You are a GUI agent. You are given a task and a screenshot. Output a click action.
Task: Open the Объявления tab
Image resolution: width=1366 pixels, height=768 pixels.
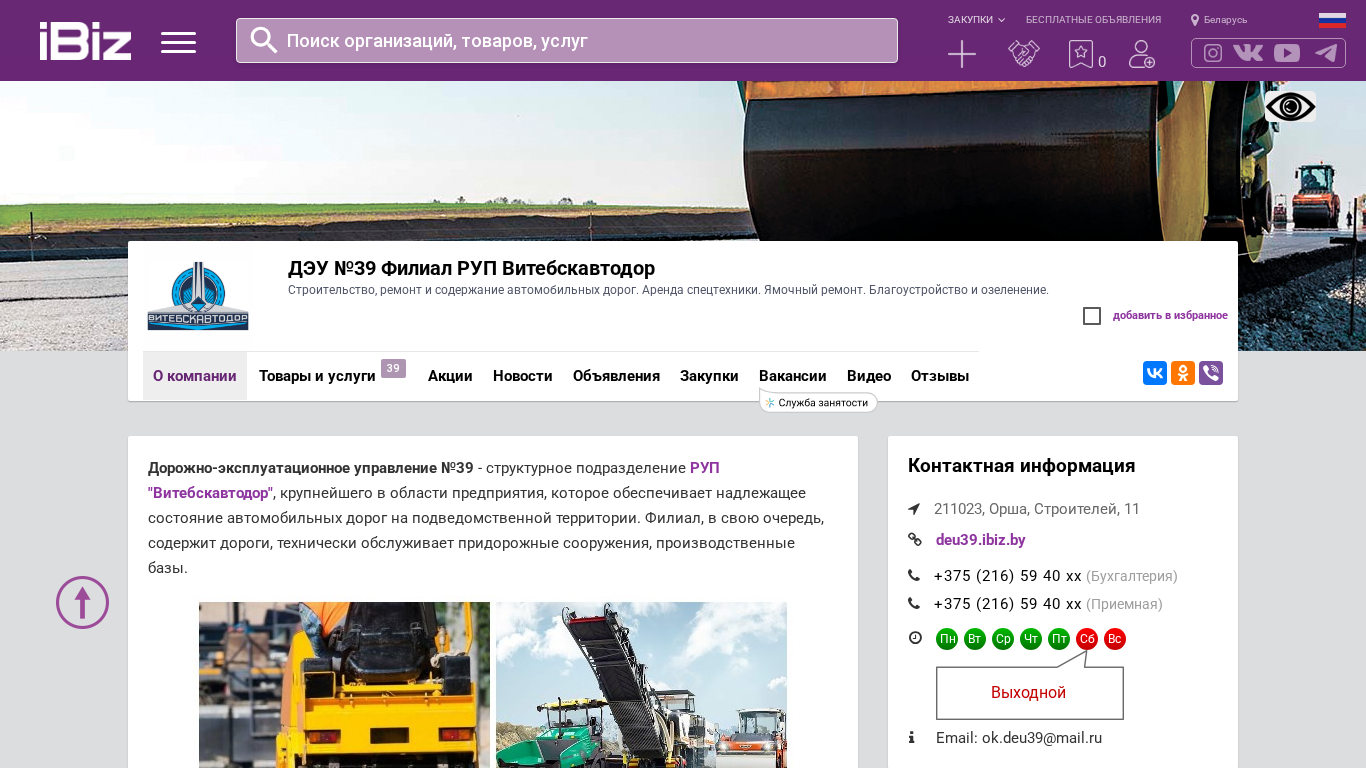616,376
